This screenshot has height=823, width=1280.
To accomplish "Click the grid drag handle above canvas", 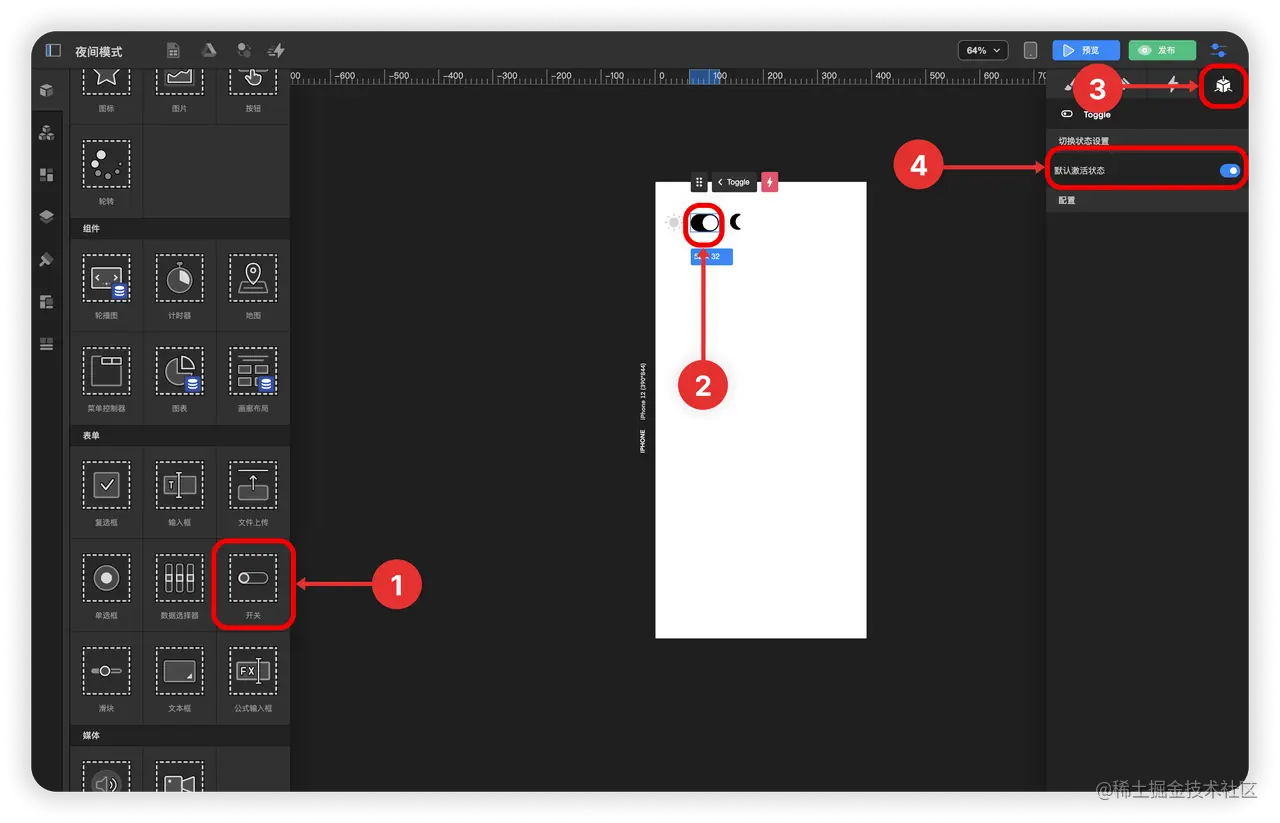I will click(700, 182).
